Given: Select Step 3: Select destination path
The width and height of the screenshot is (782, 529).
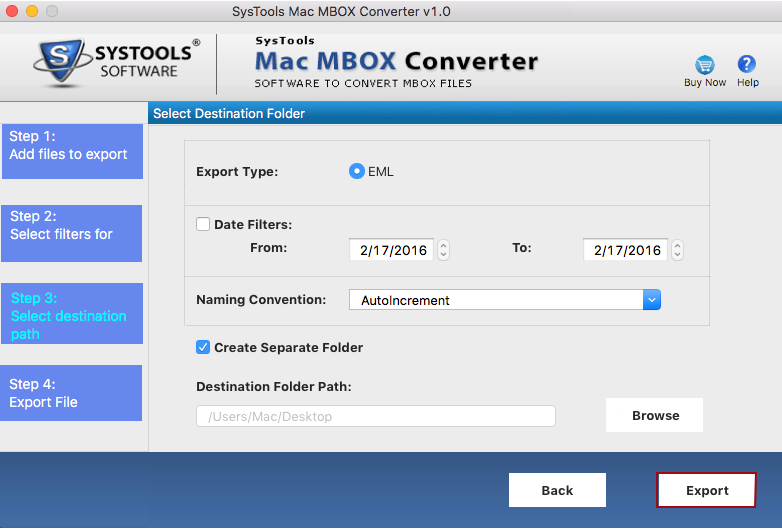Looking at the screenshot, I should [x=72, y=314].
